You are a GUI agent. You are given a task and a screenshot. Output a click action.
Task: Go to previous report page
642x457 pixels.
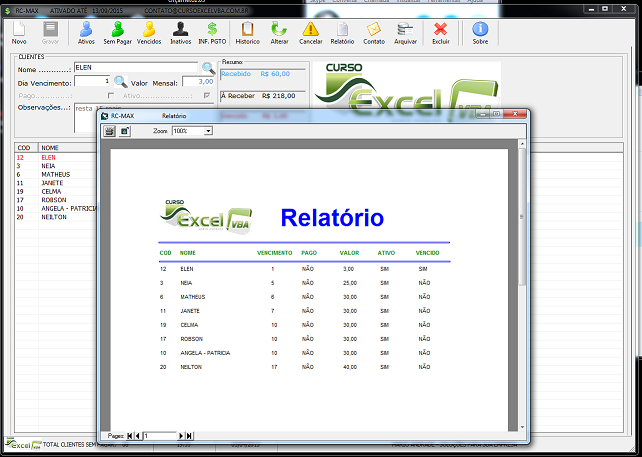[x=138, y=436]
